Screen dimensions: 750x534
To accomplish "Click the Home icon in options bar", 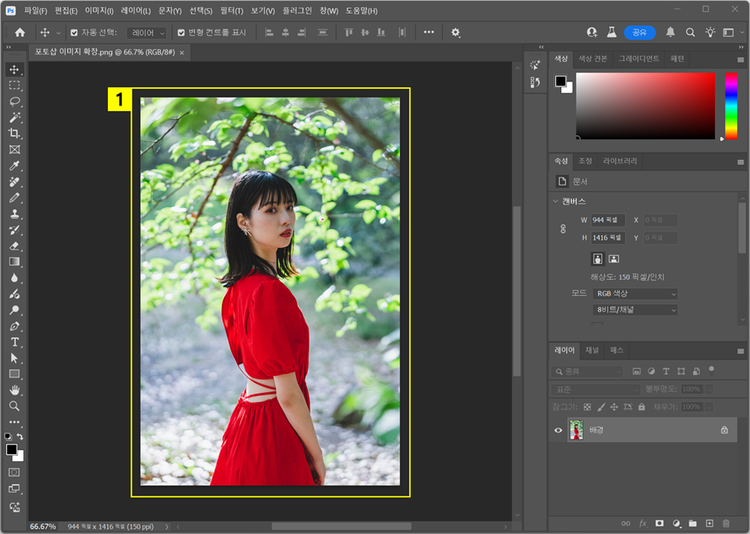I will point(19,32).
